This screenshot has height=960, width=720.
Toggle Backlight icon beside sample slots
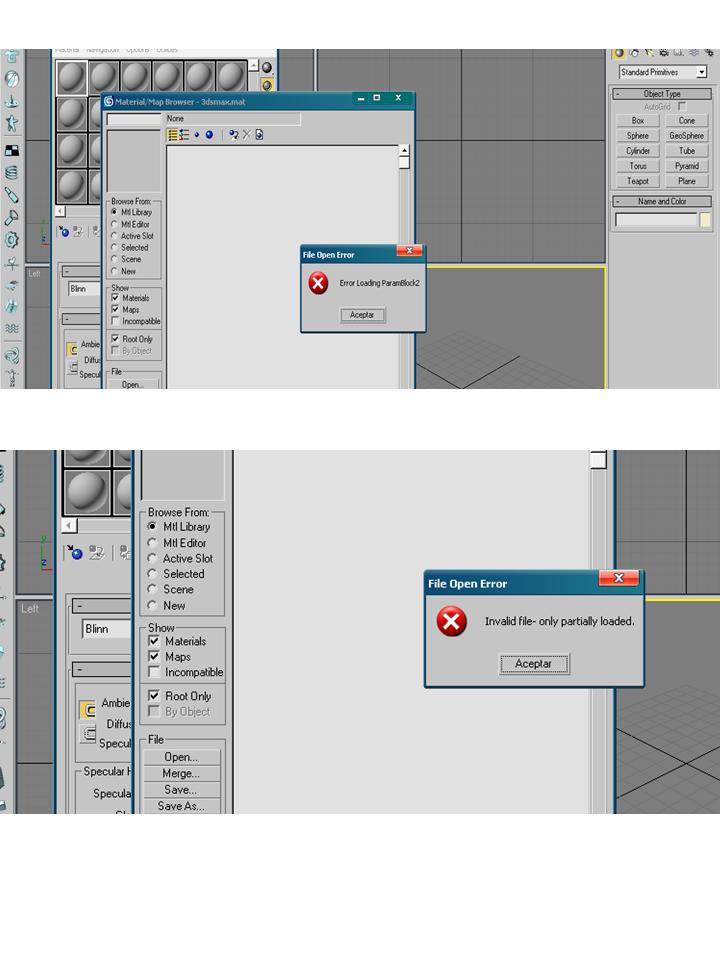267,84
